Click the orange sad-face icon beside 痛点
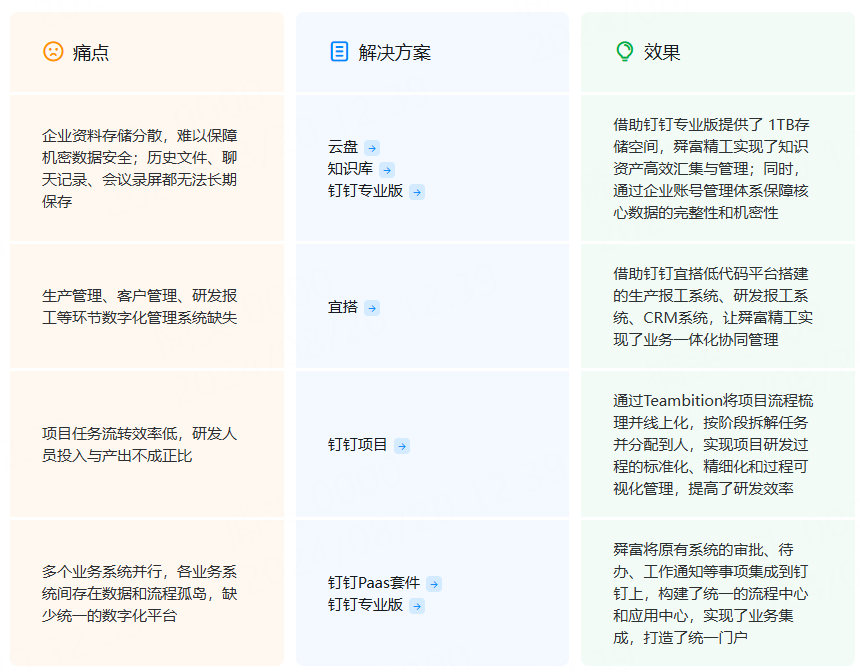Viewport: 860px width, 672px height. (53, 52)
